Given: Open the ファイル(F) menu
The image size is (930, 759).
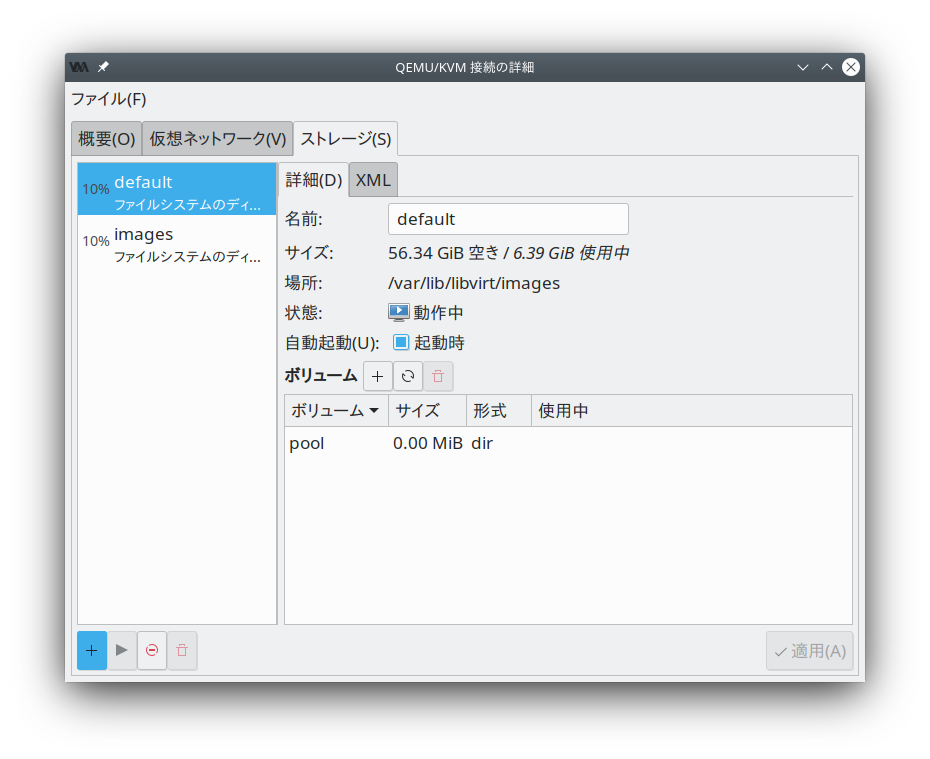Looking at the screenshot, I should tap(109, 99).
